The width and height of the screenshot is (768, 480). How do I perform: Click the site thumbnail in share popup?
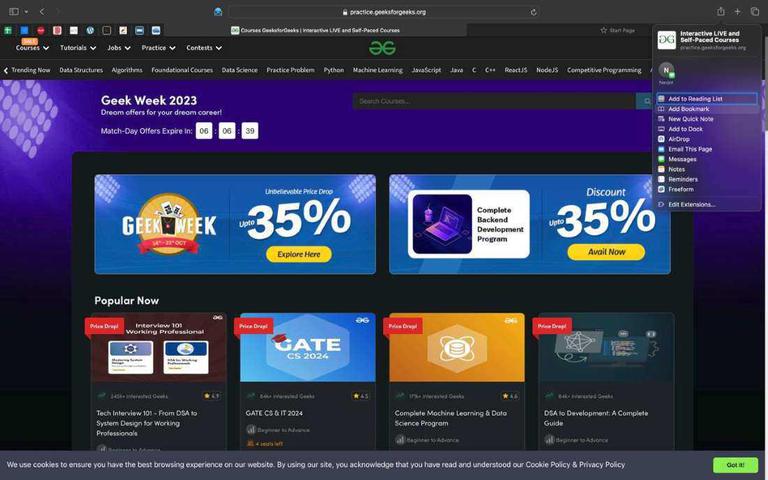pos(666,40)
